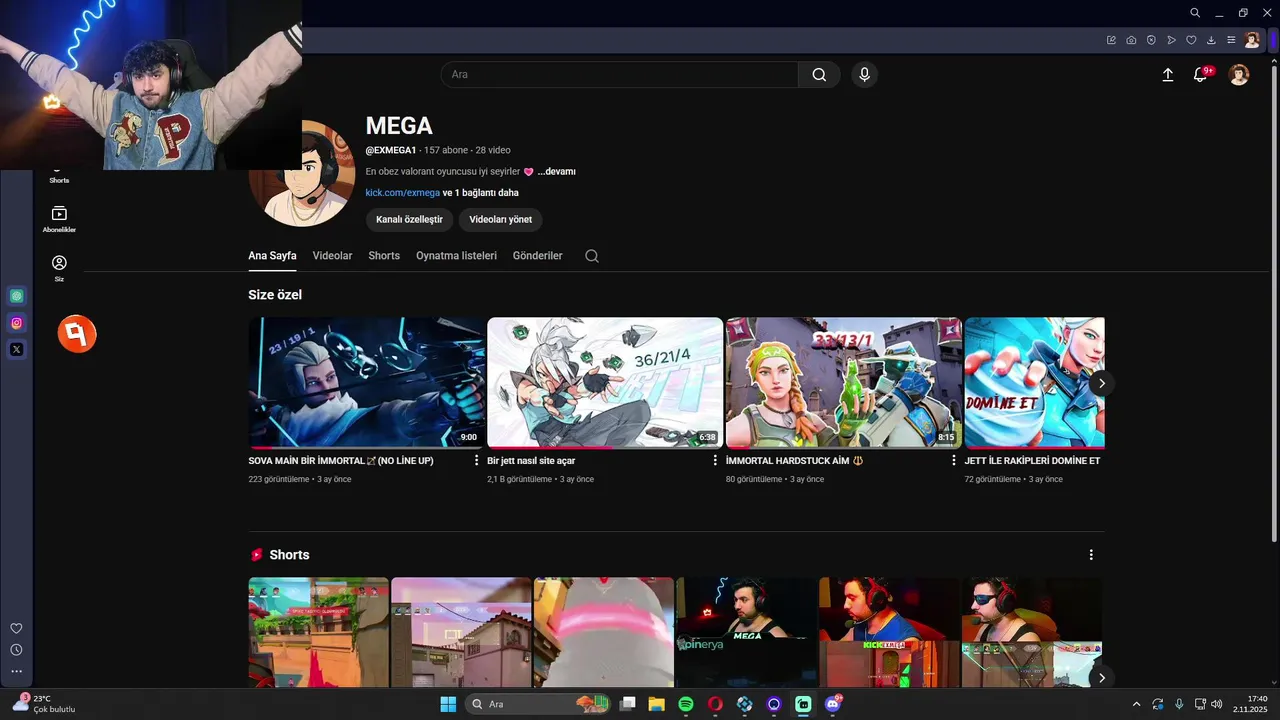Click the search icon in the browser title bar
This screenshot has height=720, width=1280.
point(1195,13)
